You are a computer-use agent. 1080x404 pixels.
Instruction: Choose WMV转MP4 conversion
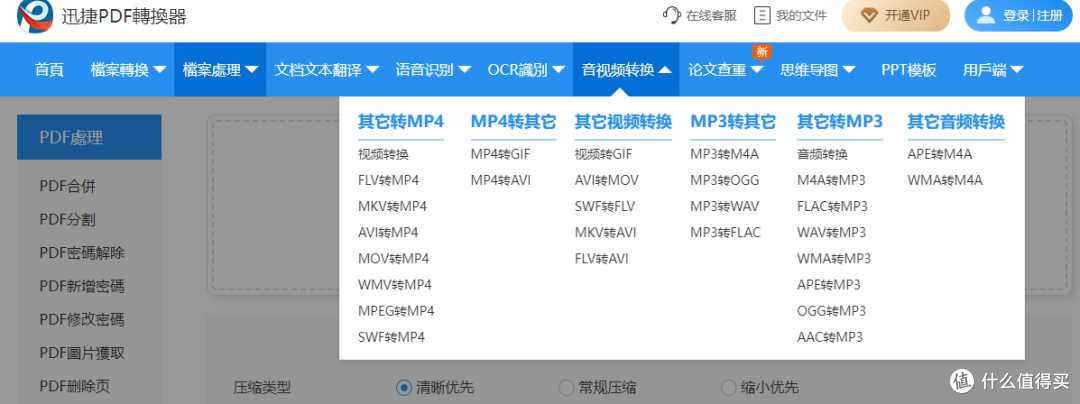coord(395,285)
